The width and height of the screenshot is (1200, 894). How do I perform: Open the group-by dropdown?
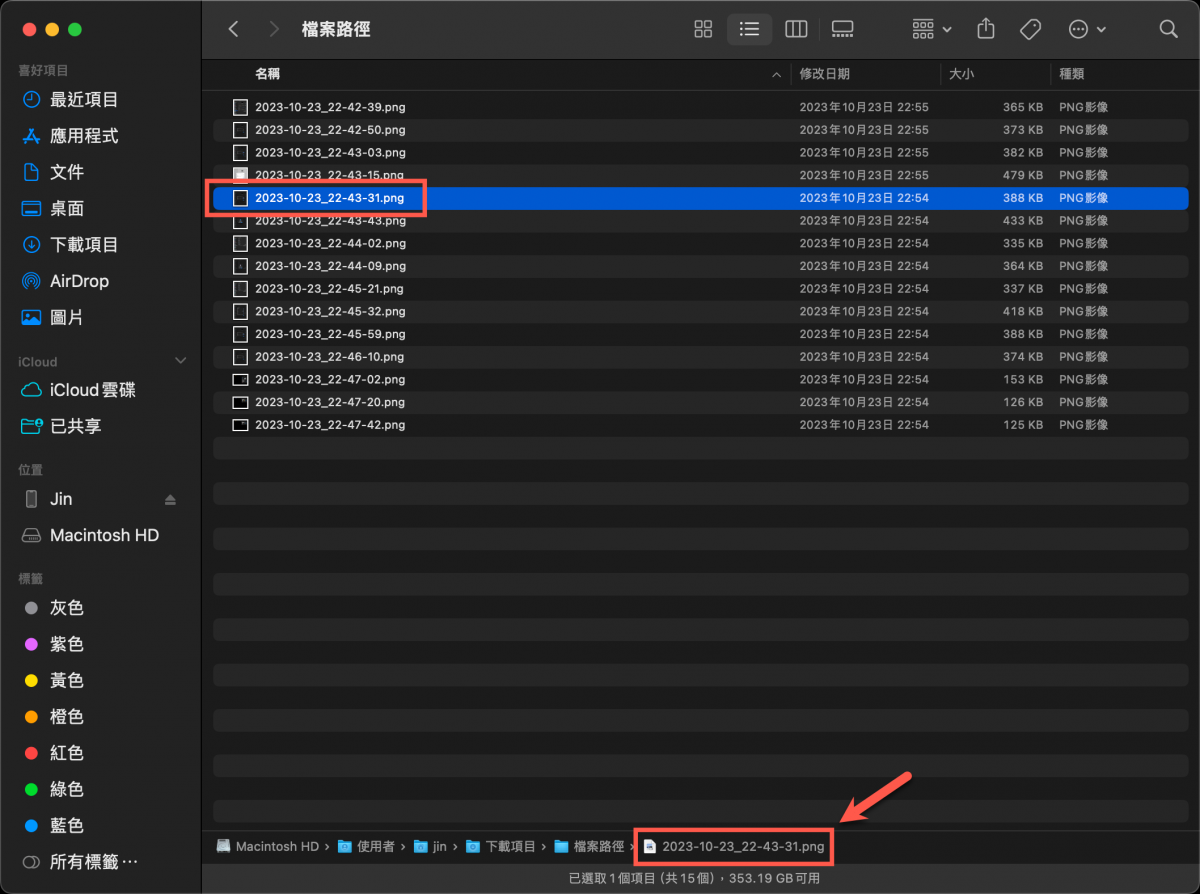[x=932, y=29]
